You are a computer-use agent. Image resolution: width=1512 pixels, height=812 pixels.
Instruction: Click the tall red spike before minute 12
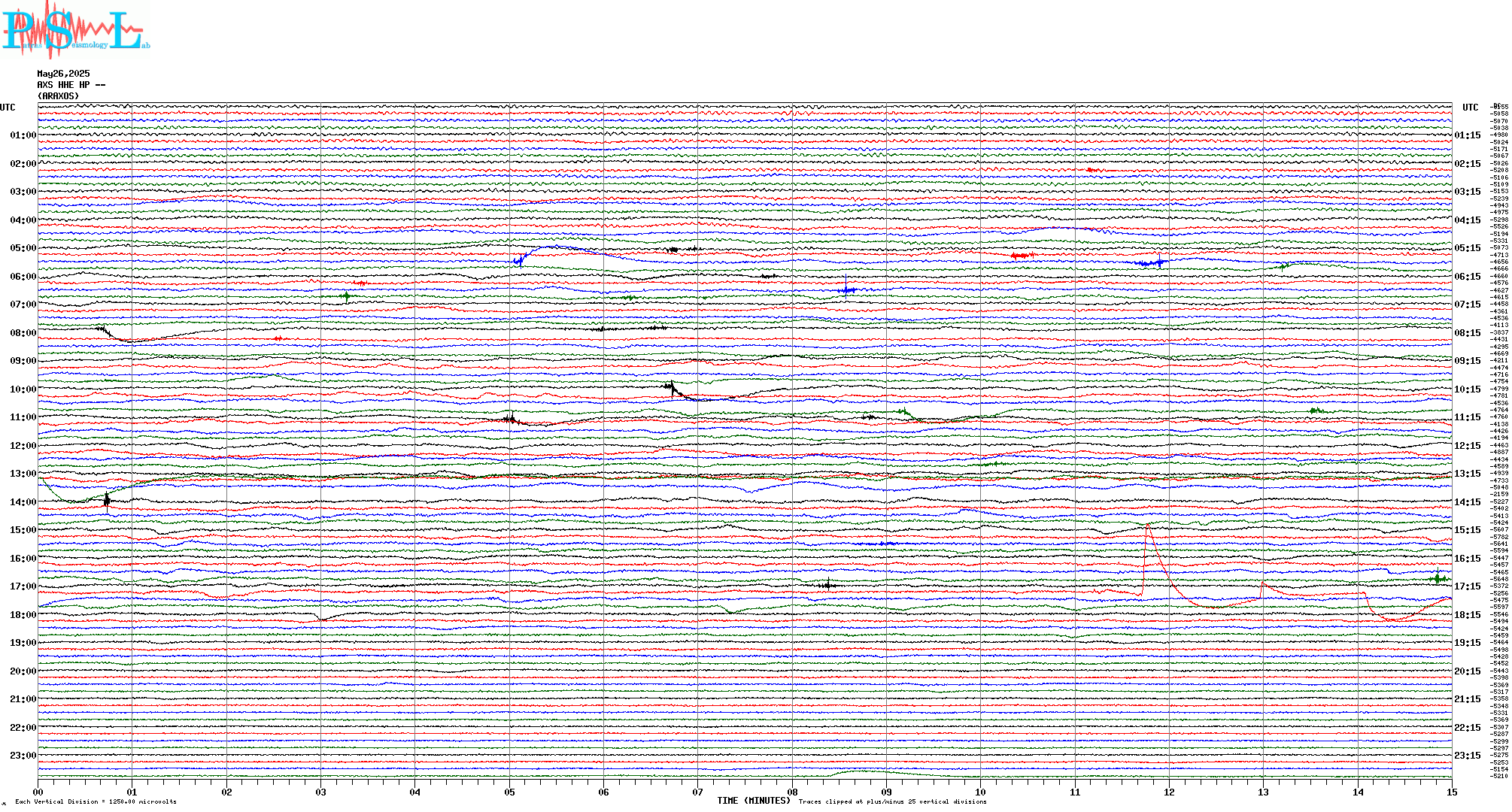tap(1146, 560)
